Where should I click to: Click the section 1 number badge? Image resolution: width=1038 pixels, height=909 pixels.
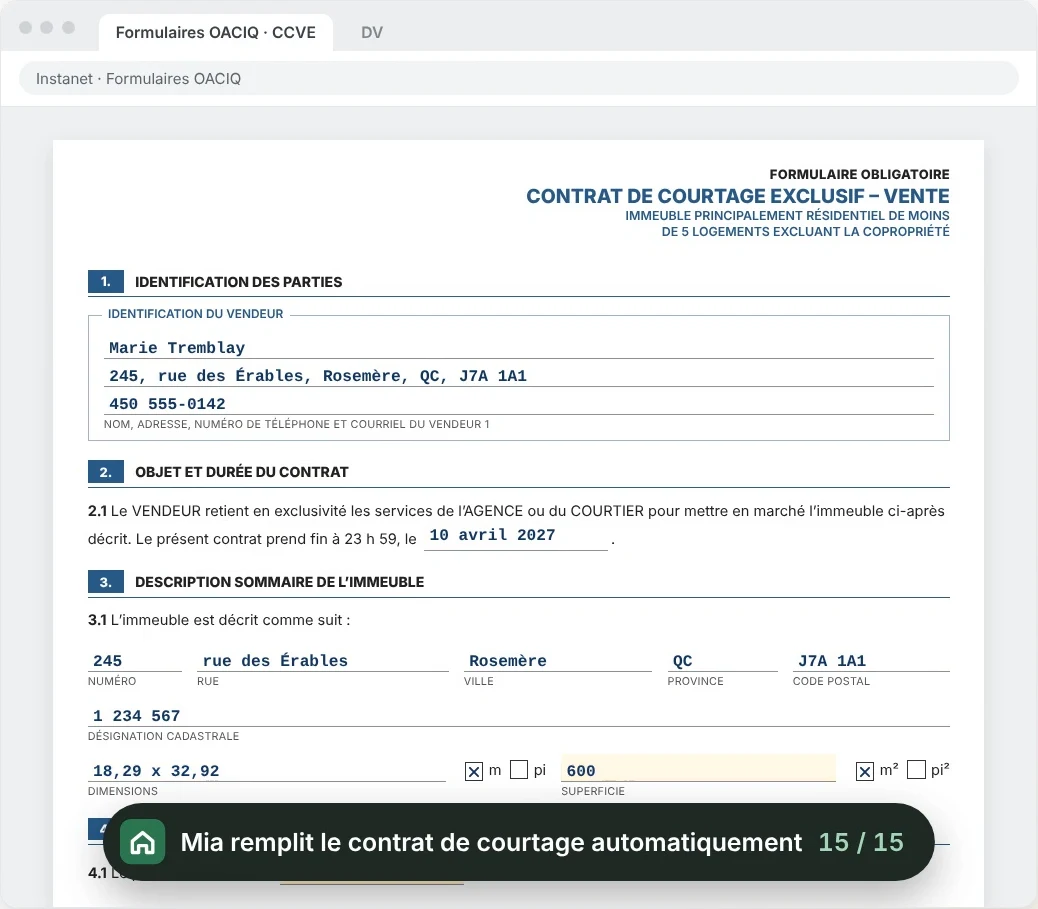point(106,281)
